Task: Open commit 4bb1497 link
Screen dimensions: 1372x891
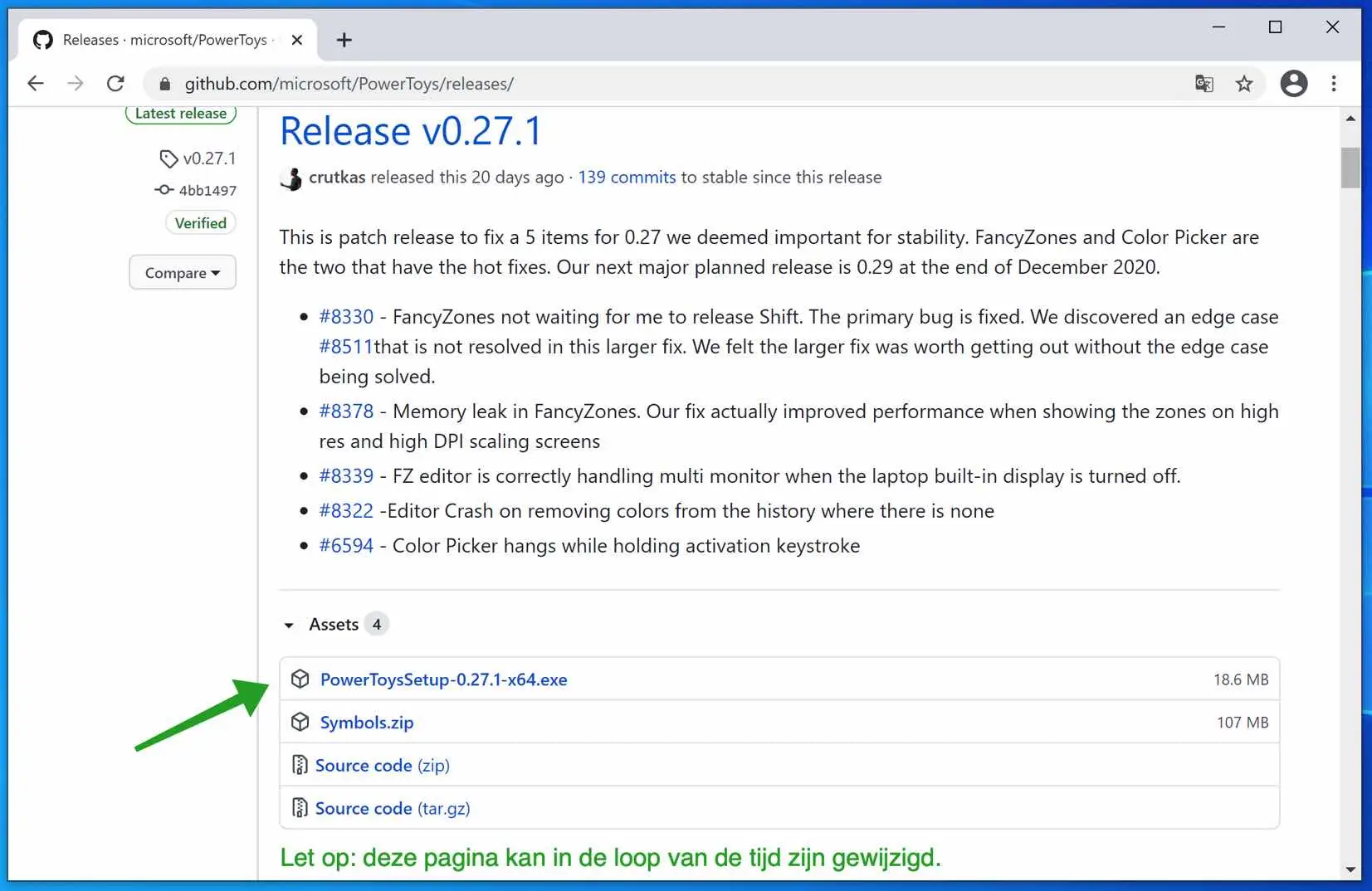Action: coord(208,190)
